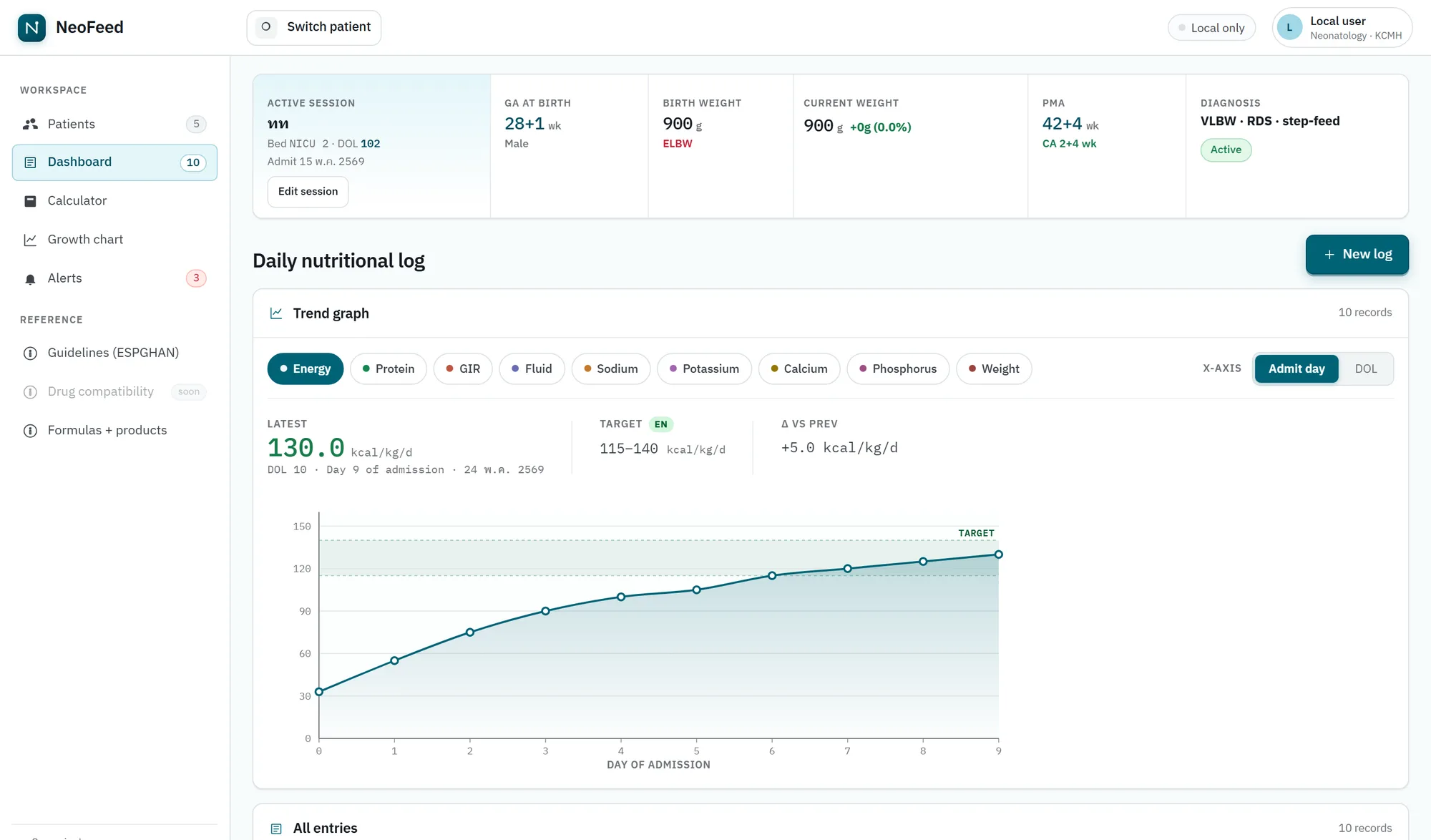Click the Calculator icon in sidebar
This screenshot has height=840, width=1431.
pyautogui.click(x=30, y=201)
